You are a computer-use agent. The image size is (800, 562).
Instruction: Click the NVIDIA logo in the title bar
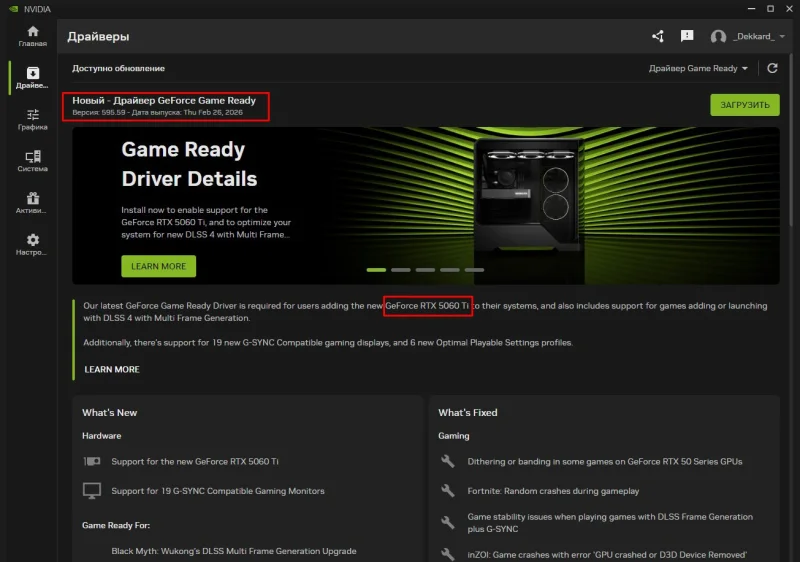click(10, 7)
